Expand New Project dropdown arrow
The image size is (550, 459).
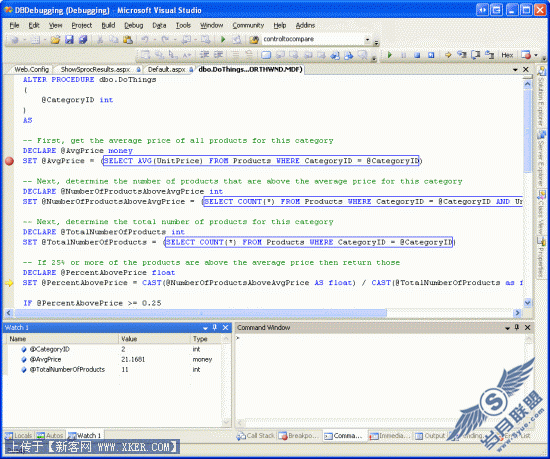click(25, 40)
